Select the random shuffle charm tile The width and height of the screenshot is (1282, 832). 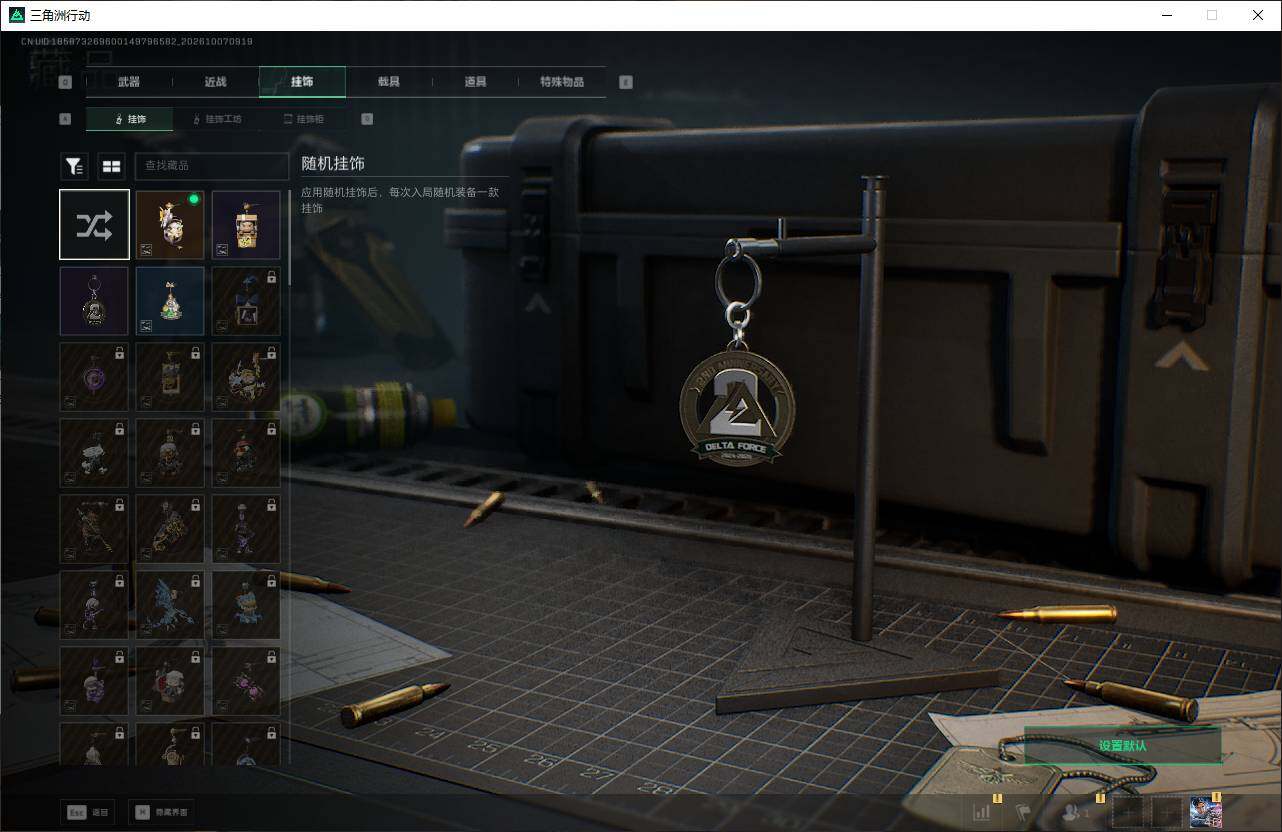[x=94, y=225]
